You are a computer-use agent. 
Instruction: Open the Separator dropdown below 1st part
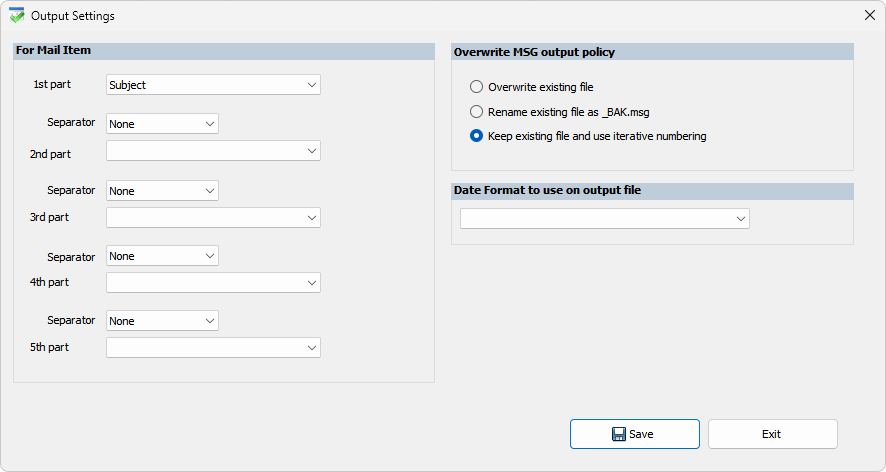pos(162,124)
